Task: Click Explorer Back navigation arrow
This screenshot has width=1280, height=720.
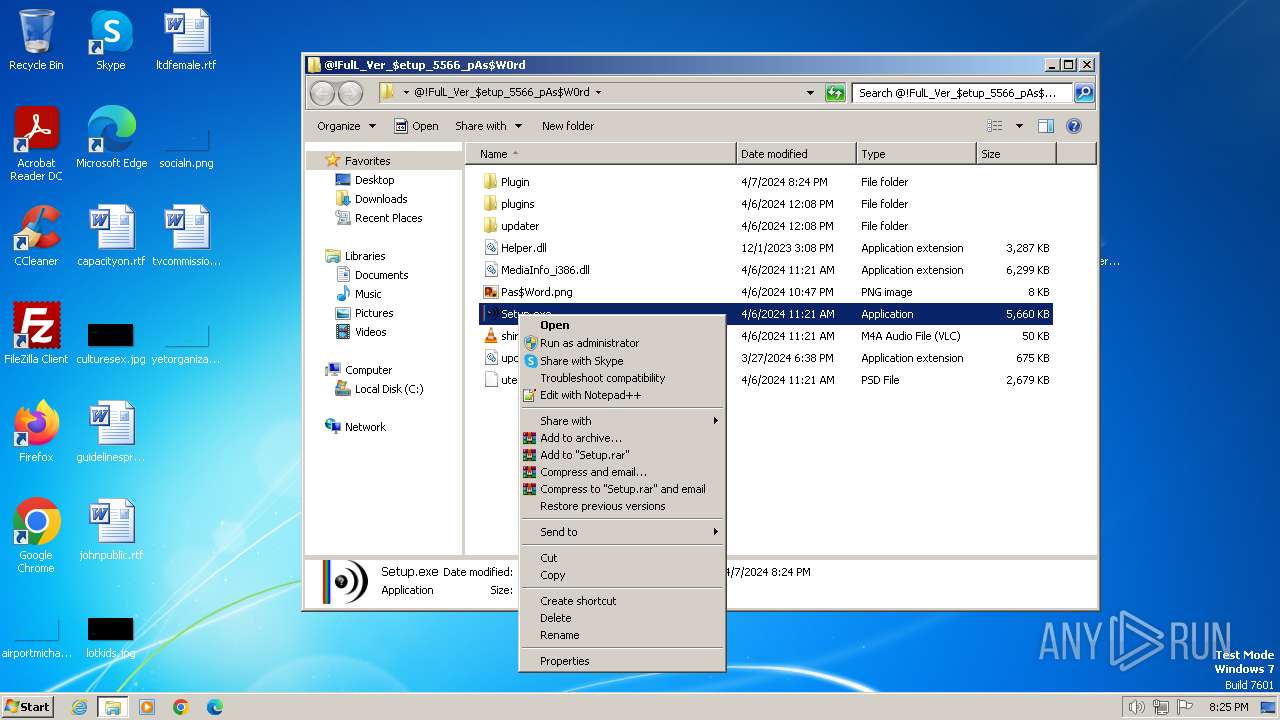Action: (x=322, y=93)
